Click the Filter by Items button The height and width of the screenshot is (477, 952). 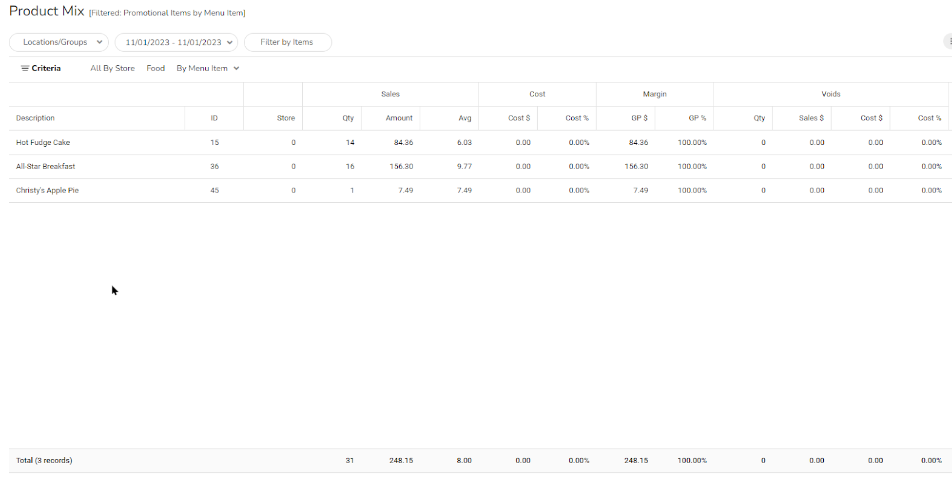pos(287,42)
